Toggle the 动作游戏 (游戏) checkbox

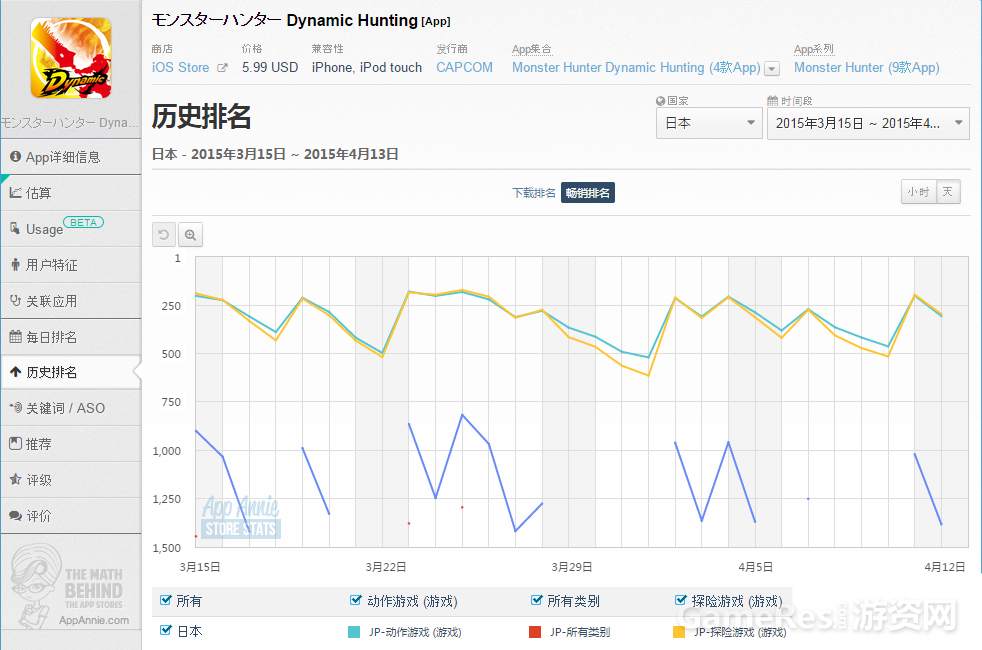[x=356, y=600]
